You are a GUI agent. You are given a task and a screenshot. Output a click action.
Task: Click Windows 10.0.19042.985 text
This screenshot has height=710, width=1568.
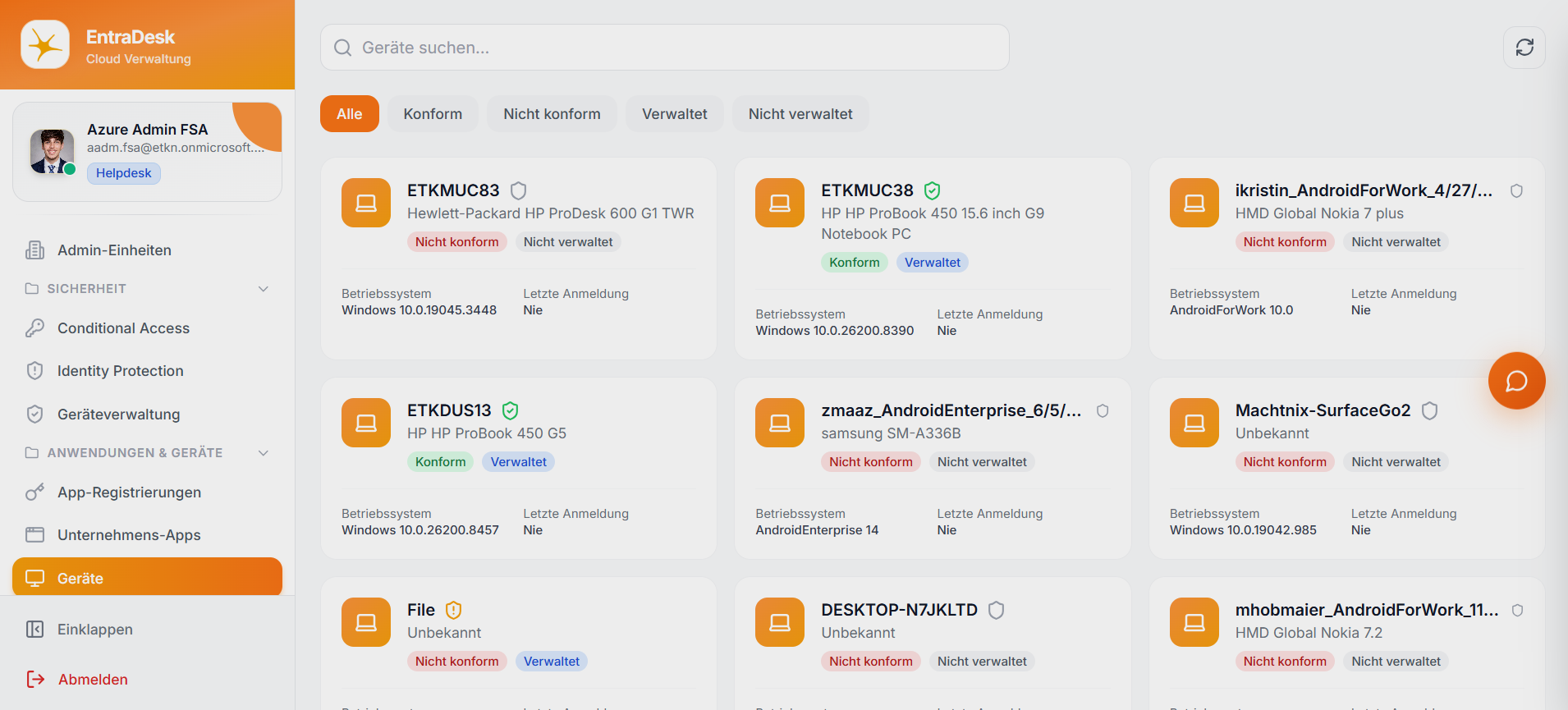pos(1243,530)
